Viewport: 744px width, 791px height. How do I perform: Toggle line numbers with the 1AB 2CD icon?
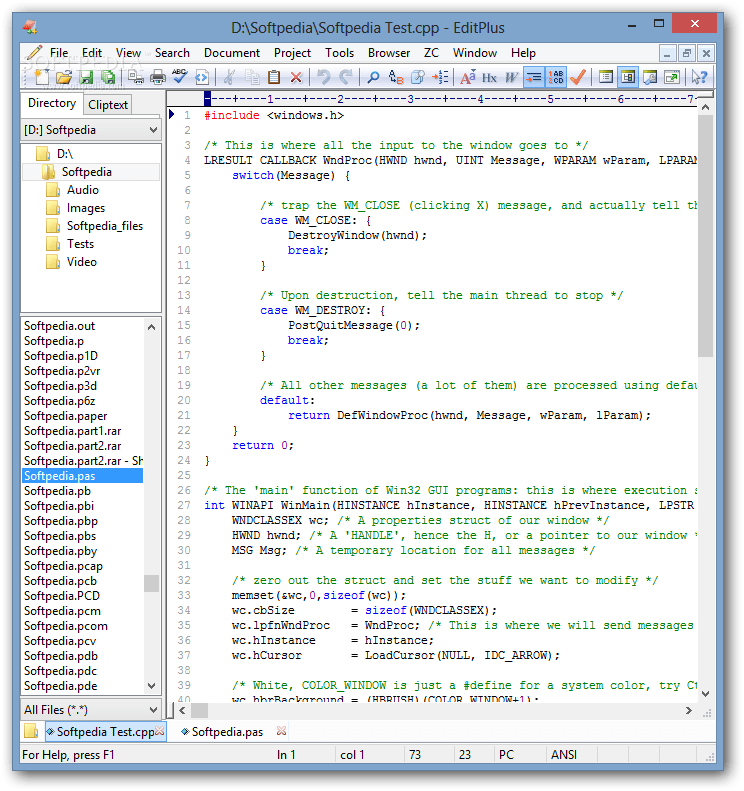click(x=556, y=77)
